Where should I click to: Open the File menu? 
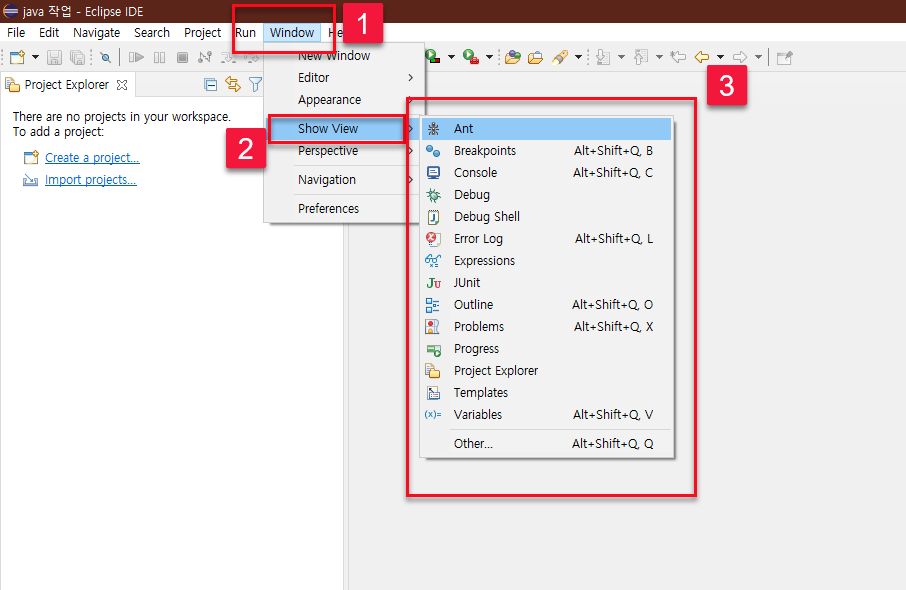point(16,33)
